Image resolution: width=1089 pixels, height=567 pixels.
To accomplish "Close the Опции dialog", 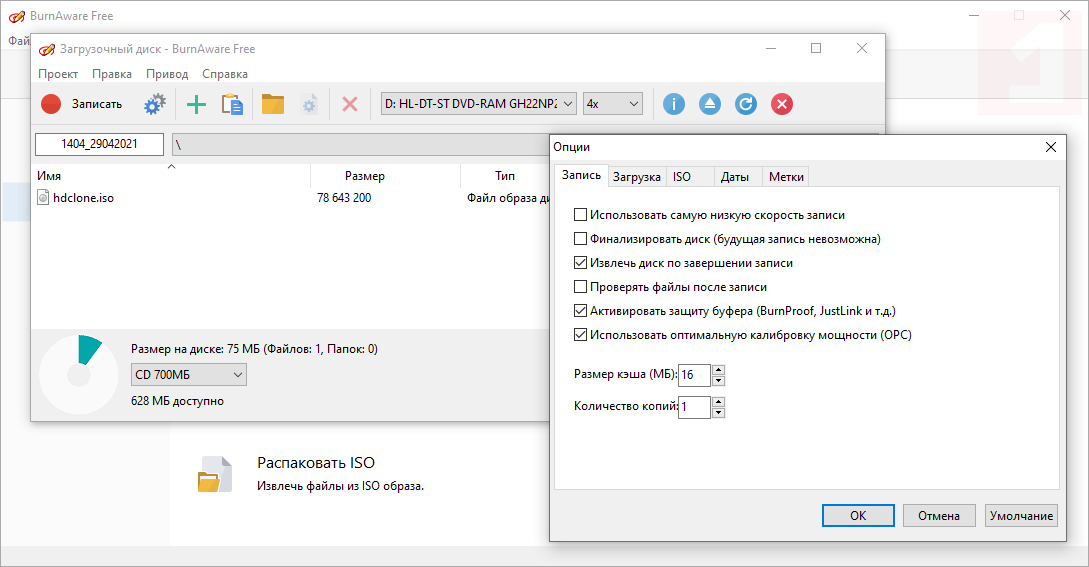I will click(x=1051, y=147).
